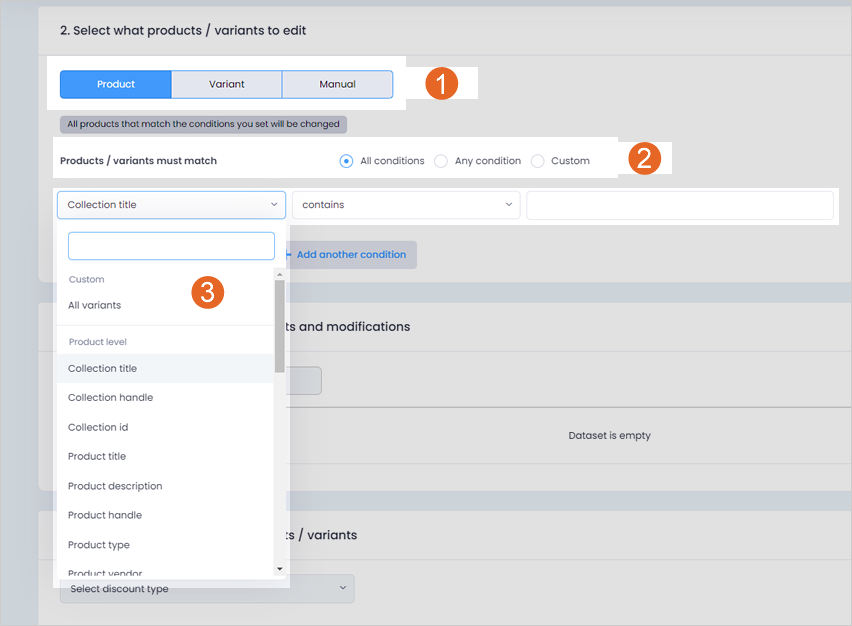
Task: Select Collection handle option
Action: [x=165, y=398]
